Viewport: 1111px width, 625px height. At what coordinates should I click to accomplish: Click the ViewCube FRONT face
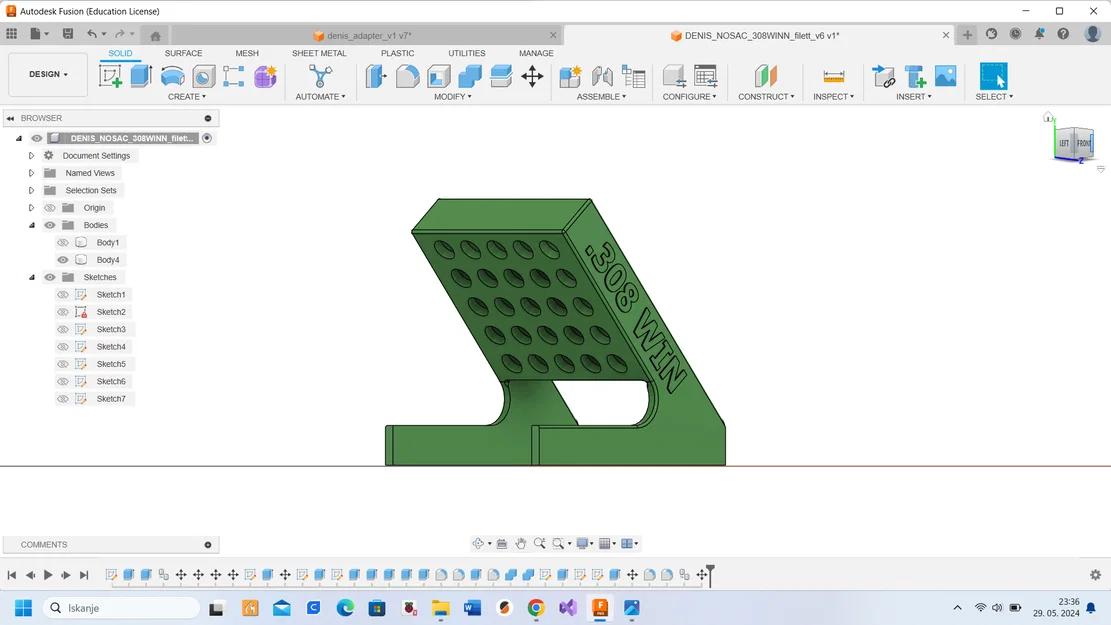(x=1083, y=143)
